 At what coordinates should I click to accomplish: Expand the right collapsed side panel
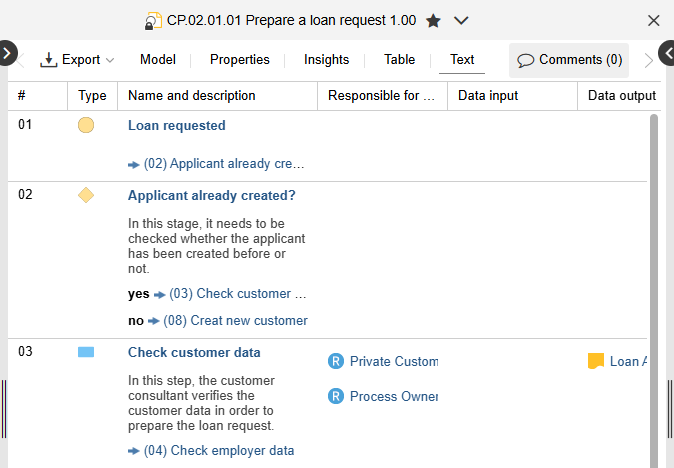click(x=667, y=54)
